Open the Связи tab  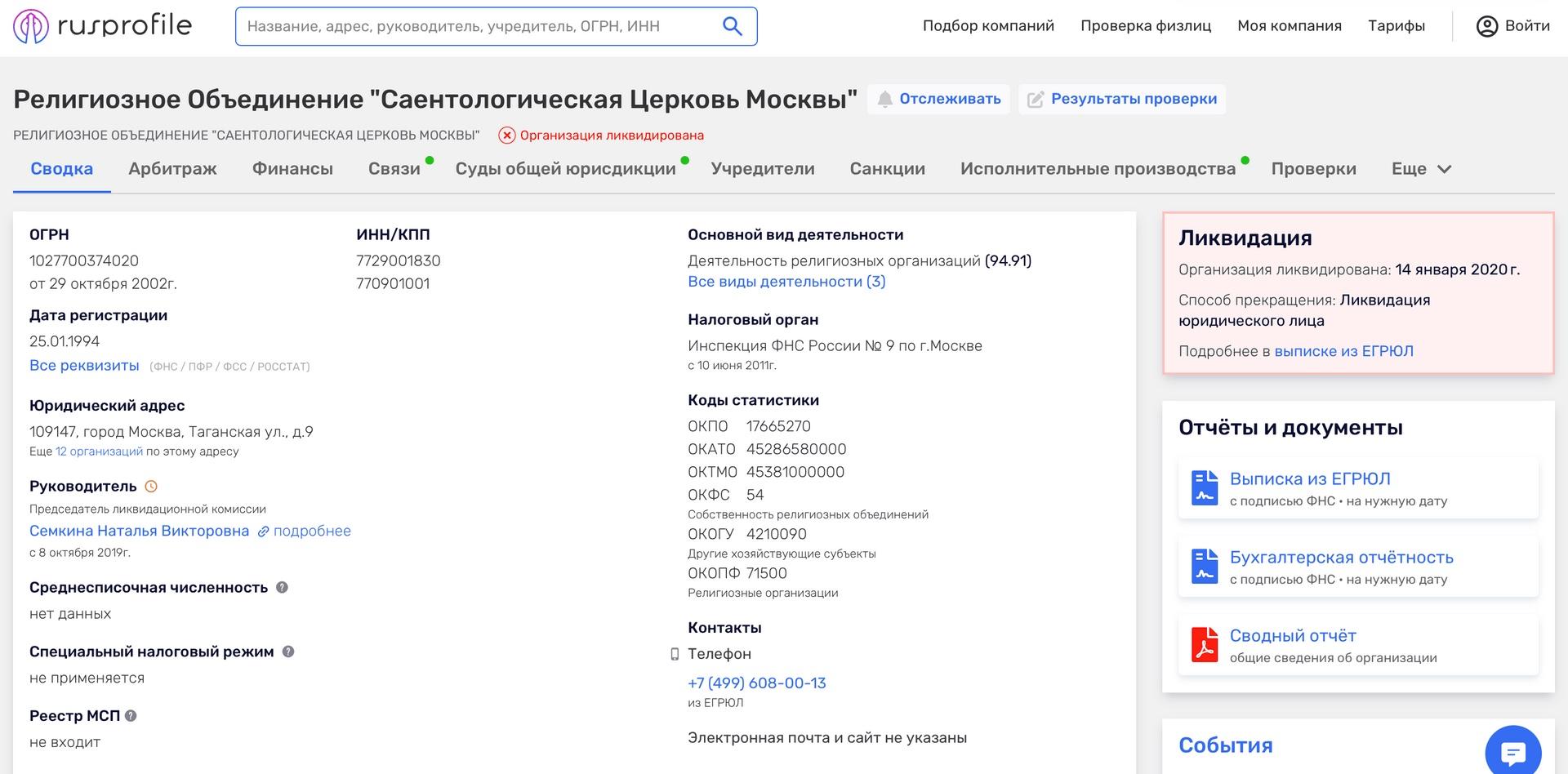[394, 169]
